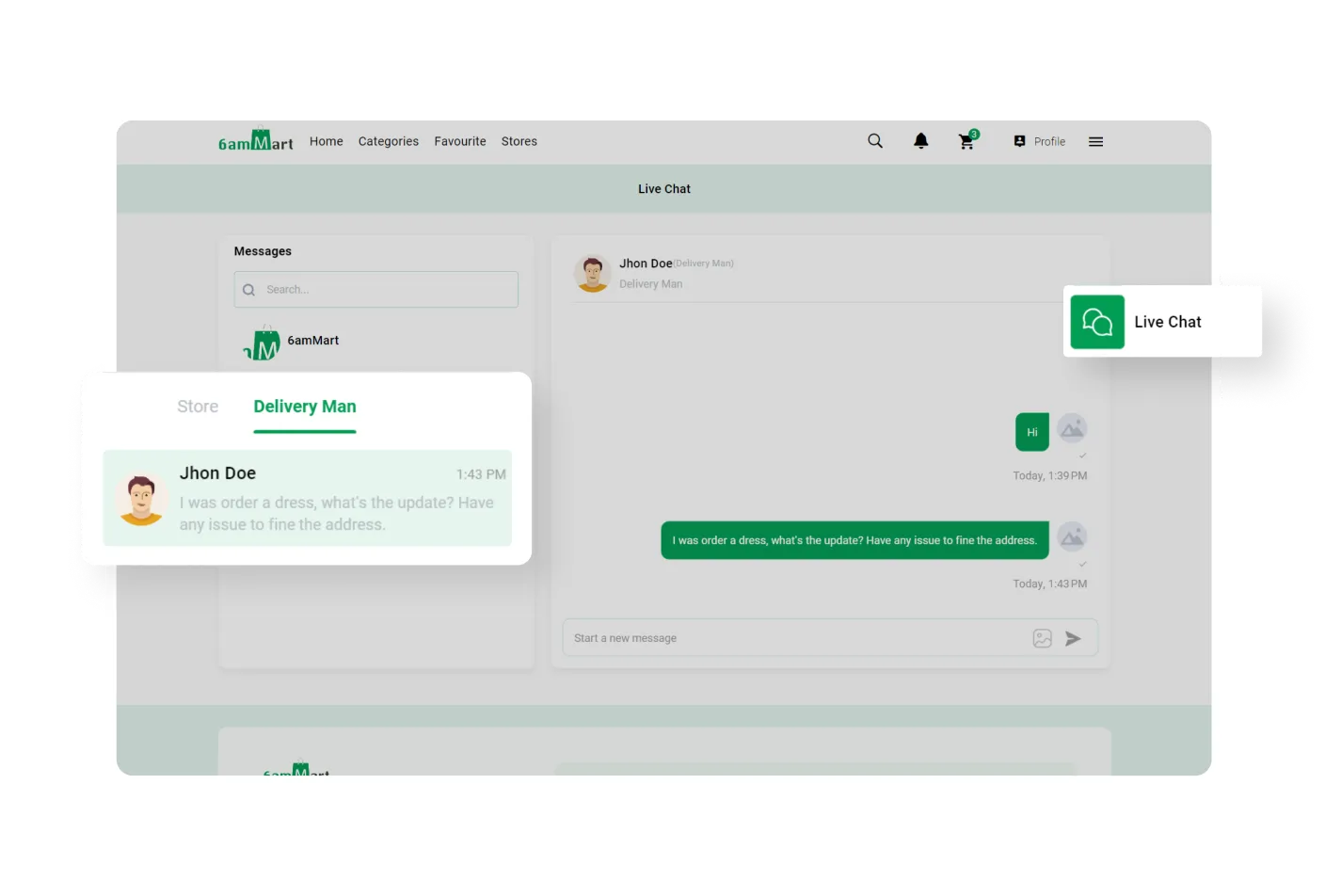This screenshot has height=896, width=1325.
Task: Click the green Live Chat bubble icon
Action: [x=1097, y=322]
